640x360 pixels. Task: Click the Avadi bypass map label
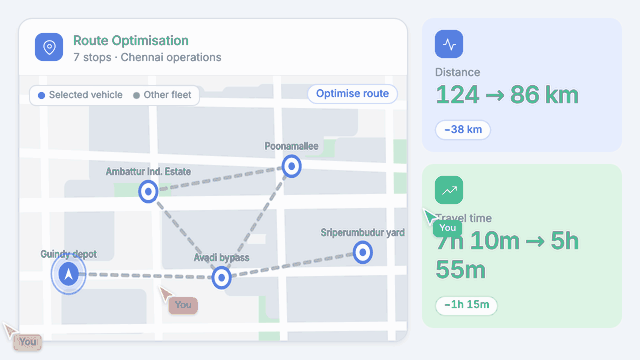point(221,258)
